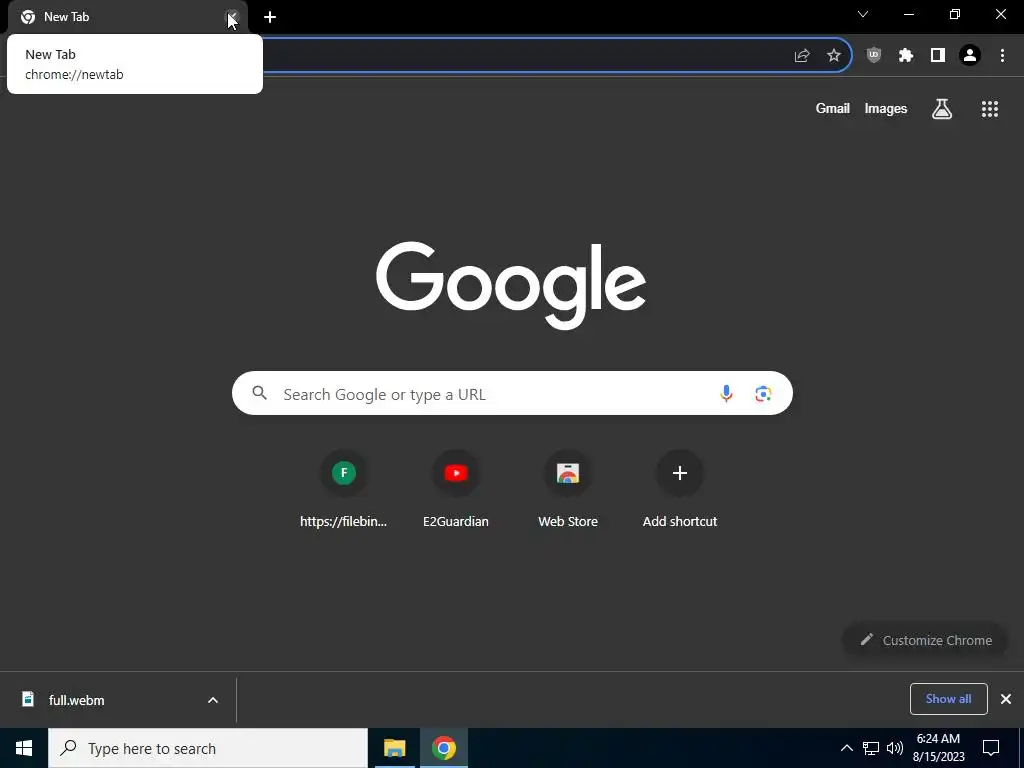
Task: Open Chrome three-dot menu
Action: [x=1002, y=56]
